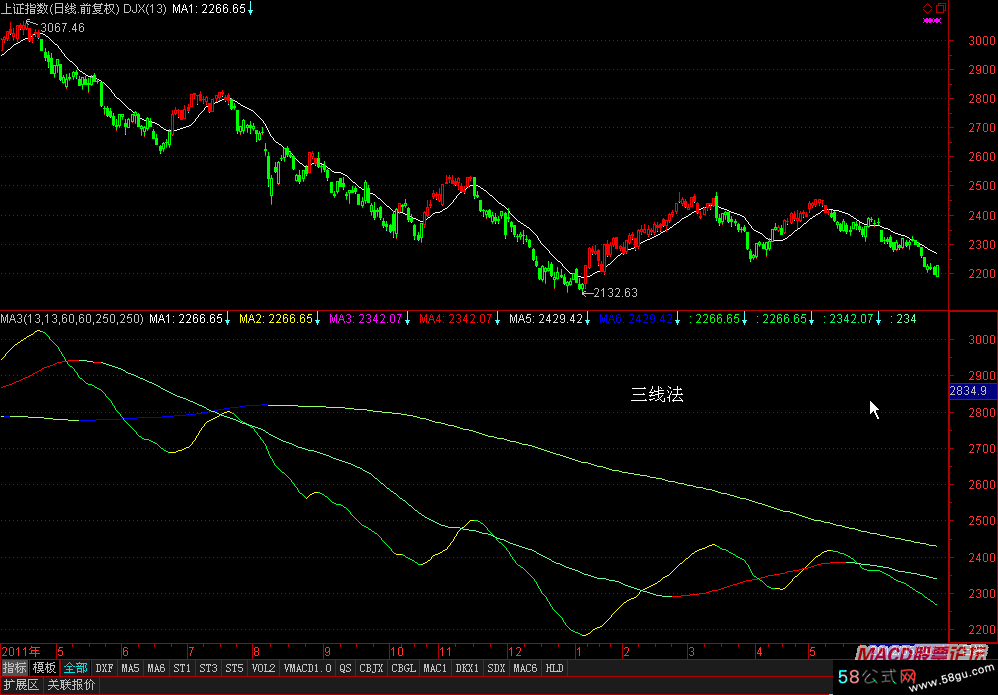Image resolution: width=998 pixels, height=695 pixels.
Task: Click the blue 2834.9 price axis label
Action: coord(968,391)
